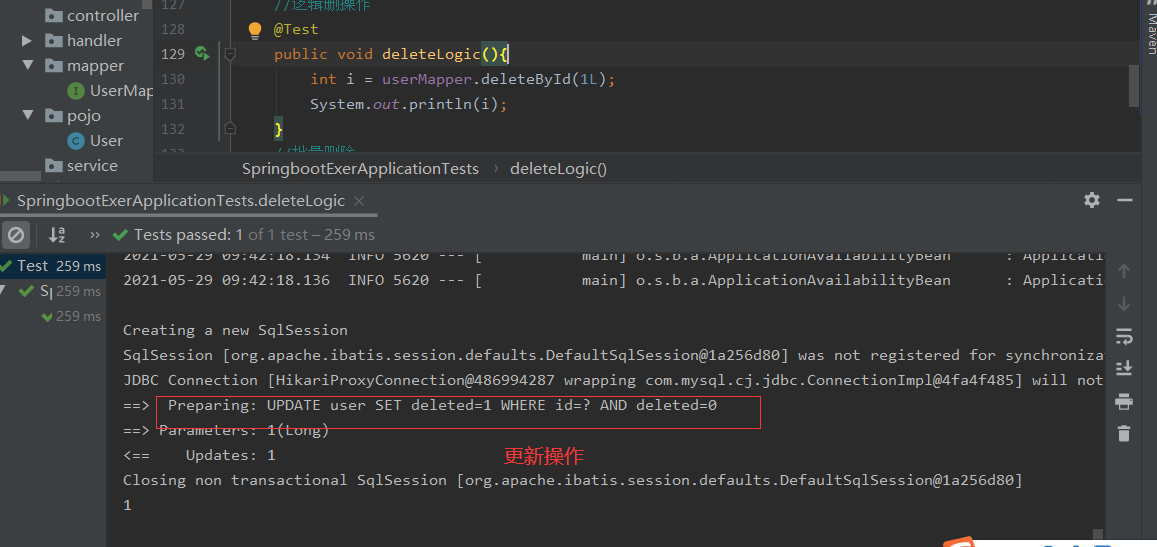
Task: Click the fold end marker at line 132
Action: pos(229,128)
